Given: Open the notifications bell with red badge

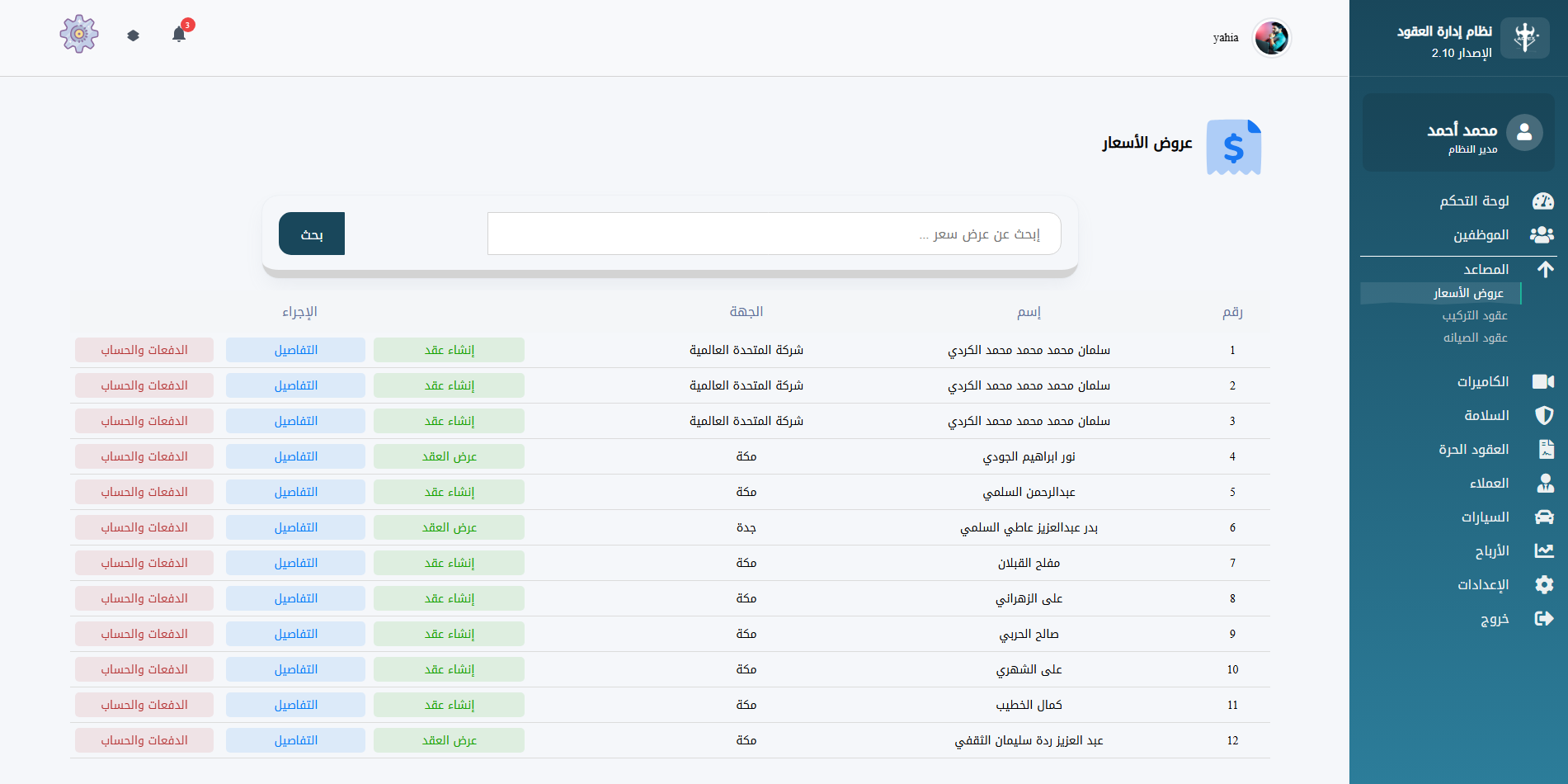Looking at the screenshot, I should pyautogui.click(x=179, y=34).
